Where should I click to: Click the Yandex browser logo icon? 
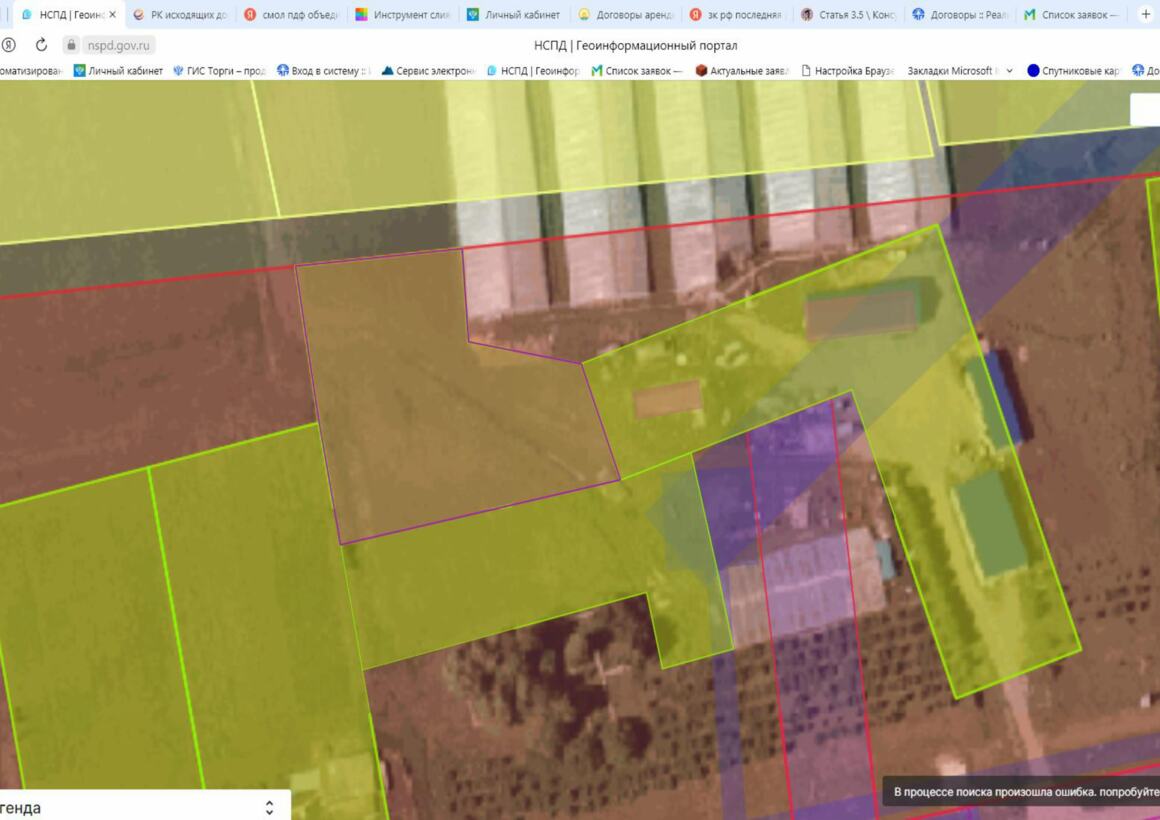9,45
